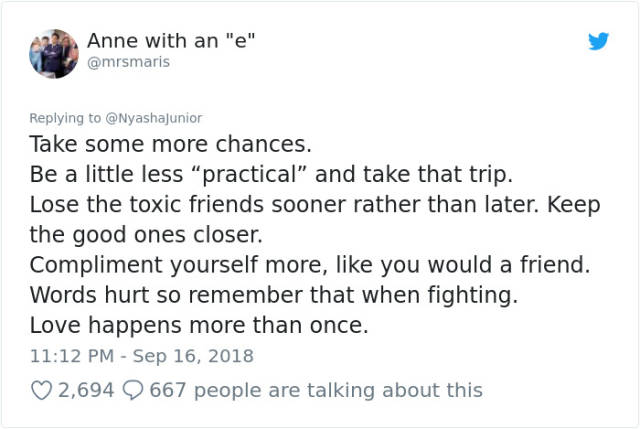This screenshot has width=640, height=429.
Task: Click the "Lose the toxic friends" sentence
Action: pos(287,204)
